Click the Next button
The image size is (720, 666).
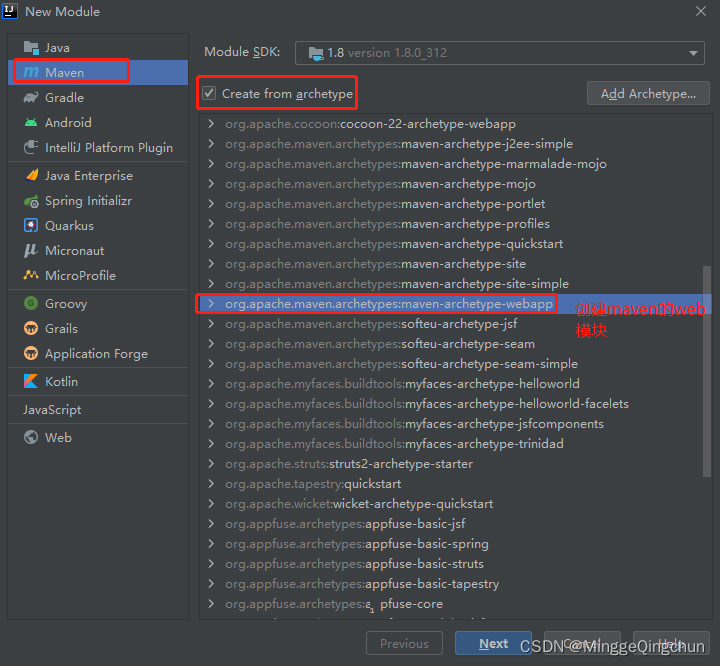tap(493, 643)
